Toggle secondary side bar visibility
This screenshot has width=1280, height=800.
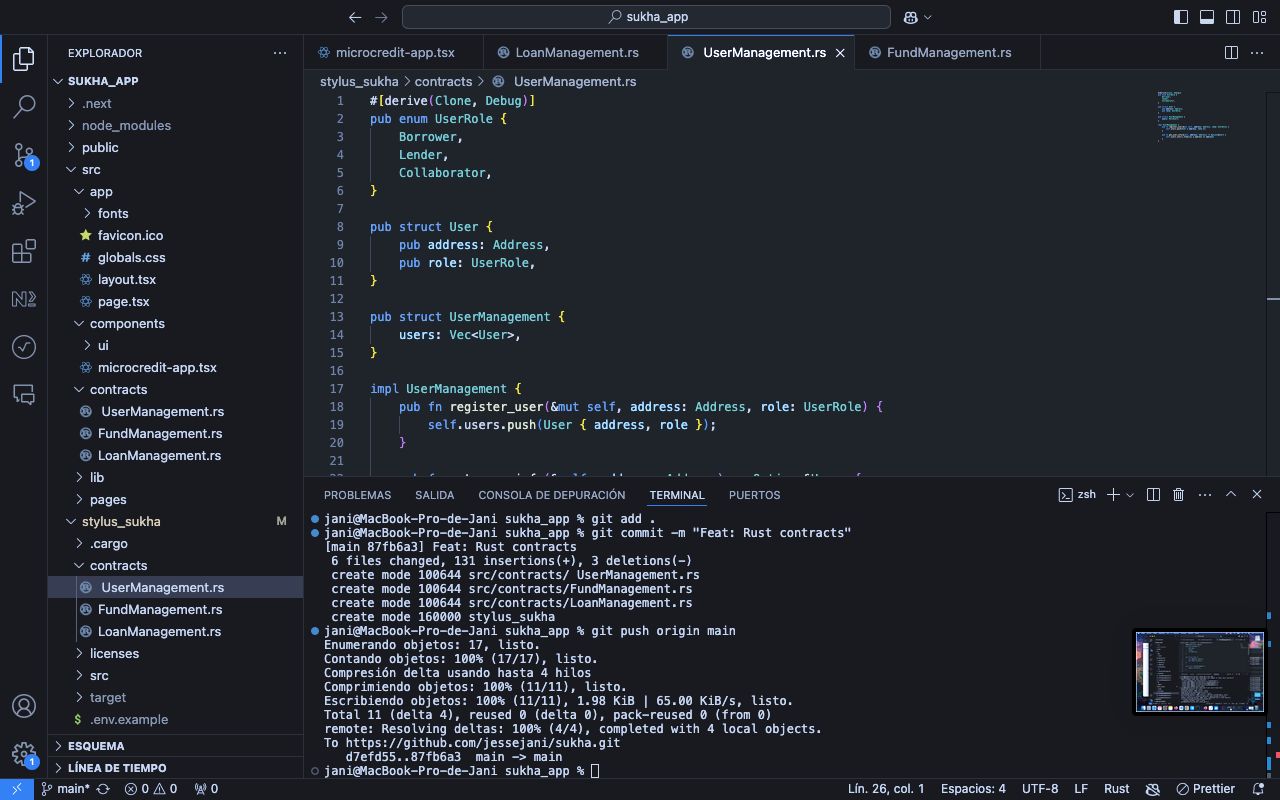pos(1233,17)
